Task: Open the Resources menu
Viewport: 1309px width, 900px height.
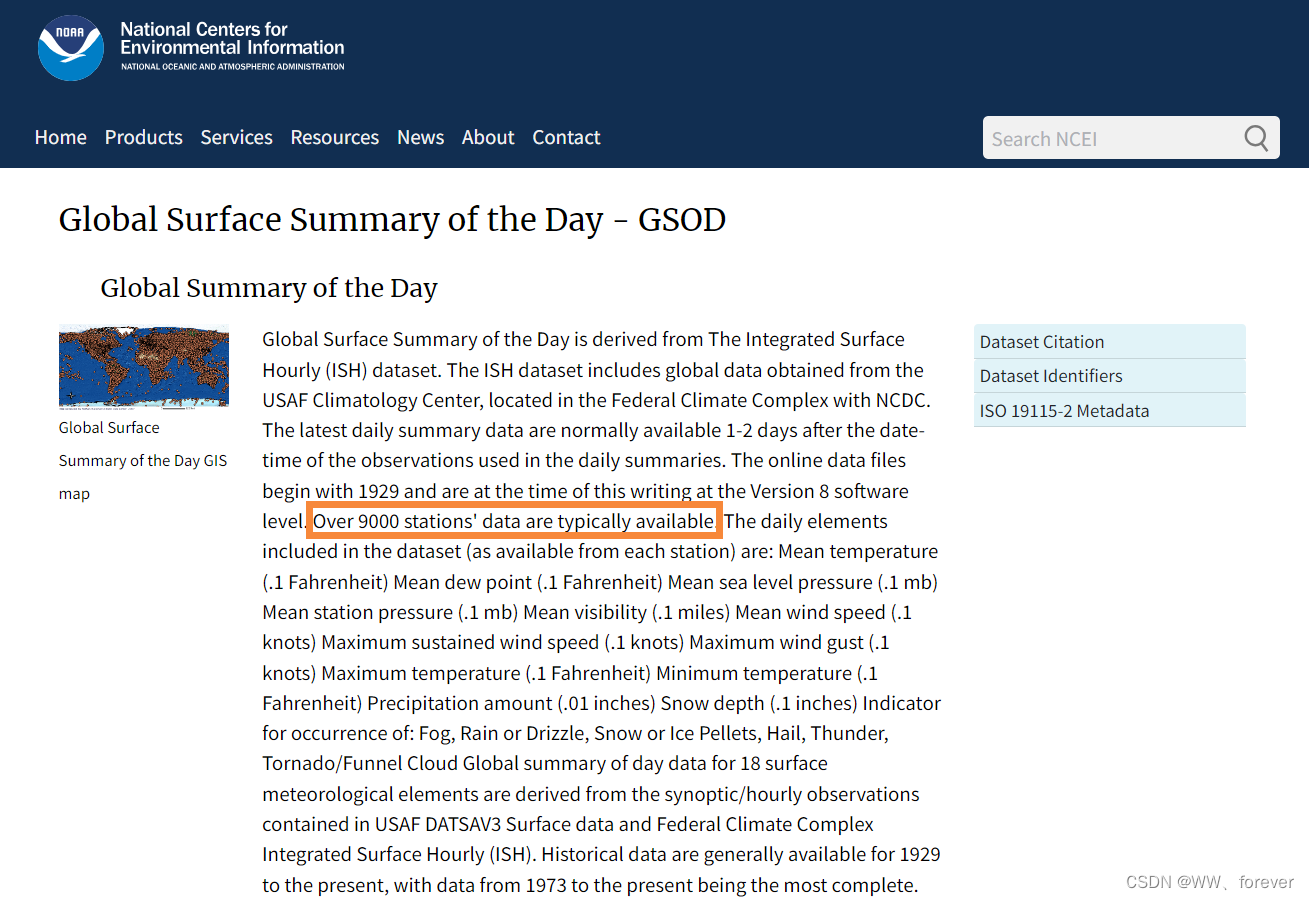Action: pyautogui.click(x=335, y=137)
